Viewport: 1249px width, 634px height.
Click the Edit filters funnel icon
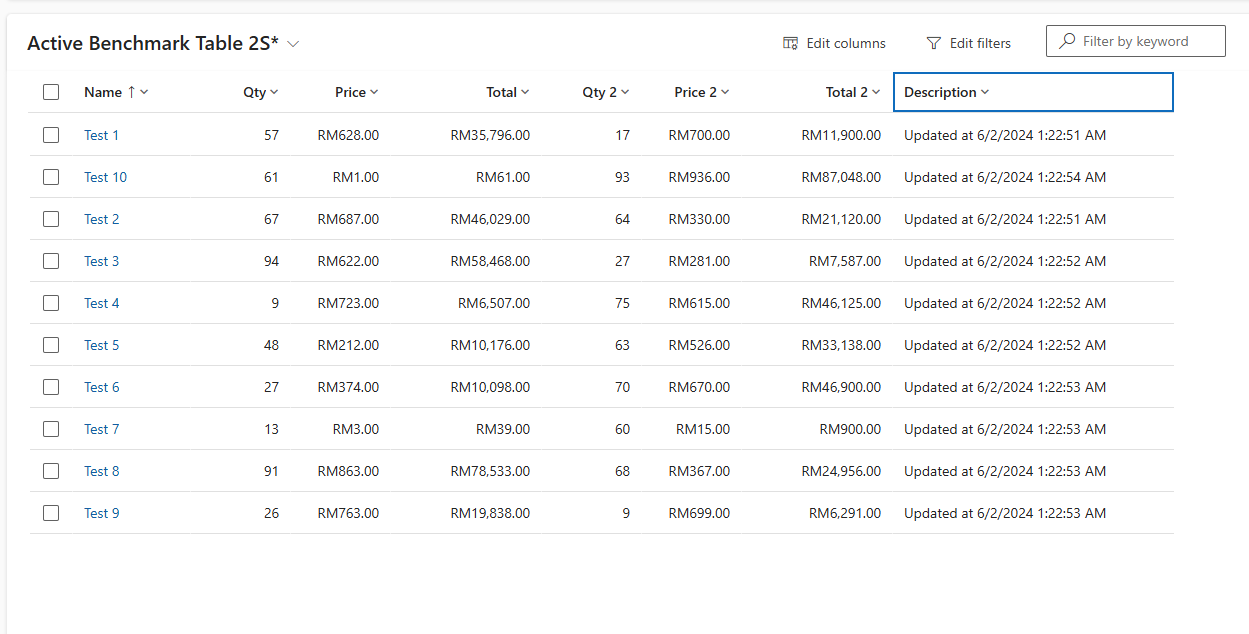point(934,43)
